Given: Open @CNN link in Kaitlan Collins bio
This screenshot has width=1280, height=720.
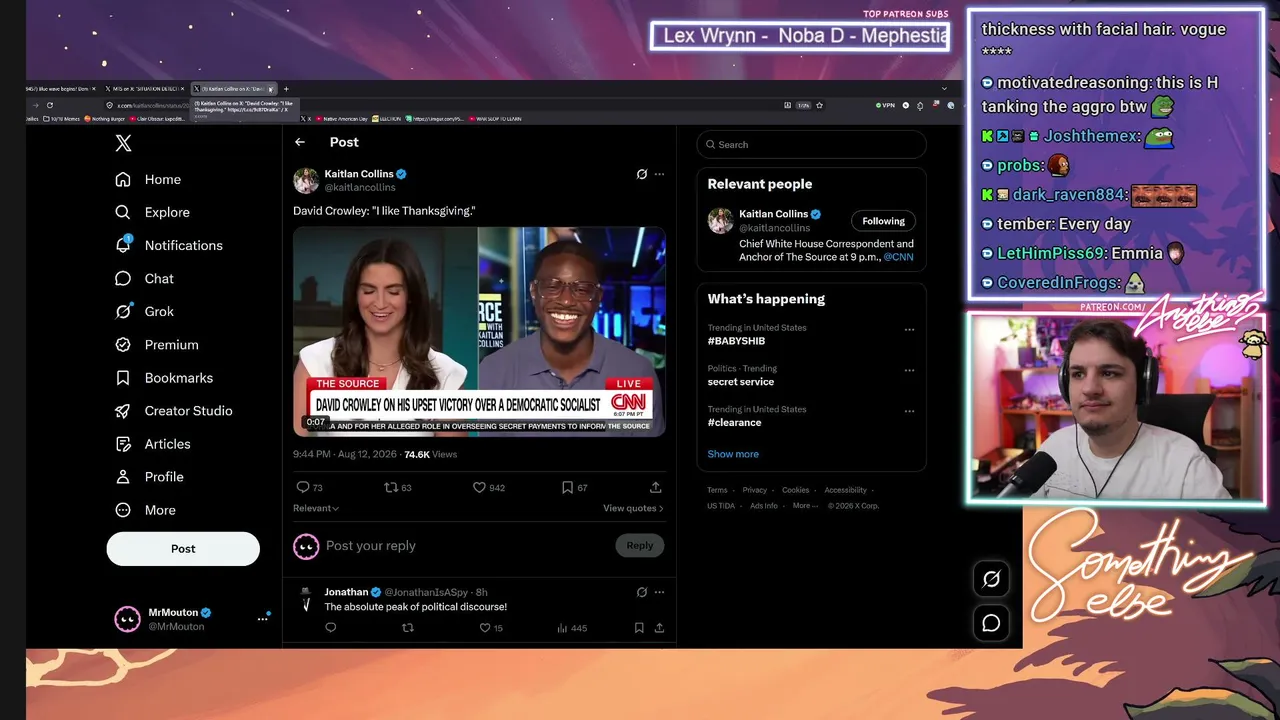Looking at the screenshot, I should click(896, 257).
